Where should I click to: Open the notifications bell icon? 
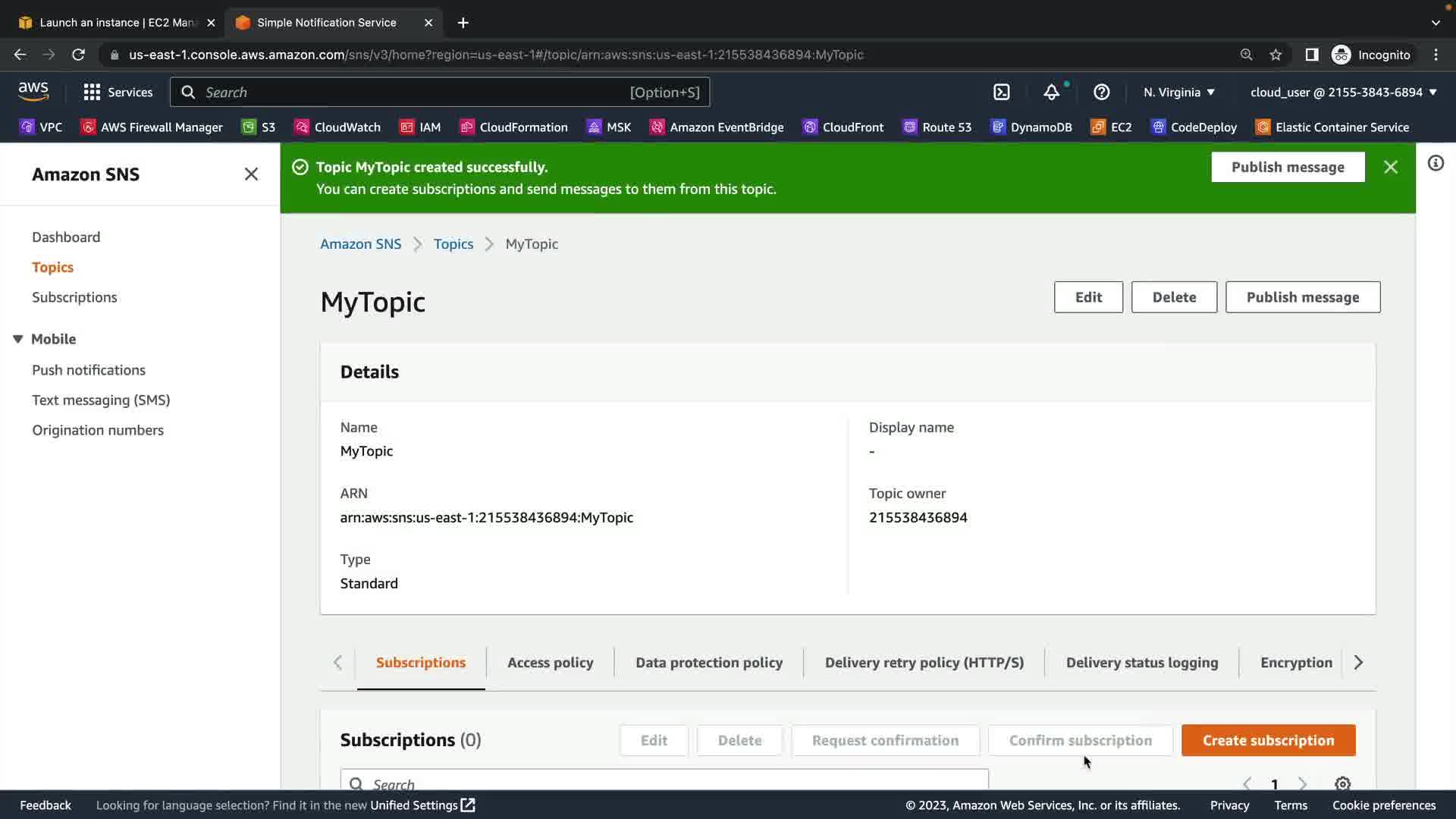(1051, 92)
